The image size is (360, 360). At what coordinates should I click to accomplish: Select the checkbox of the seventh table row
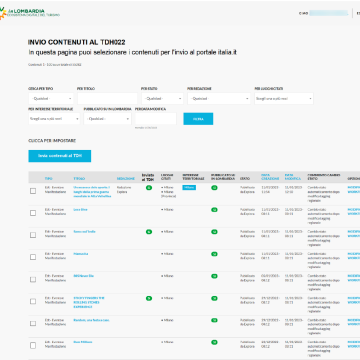[x=33, y=323]
